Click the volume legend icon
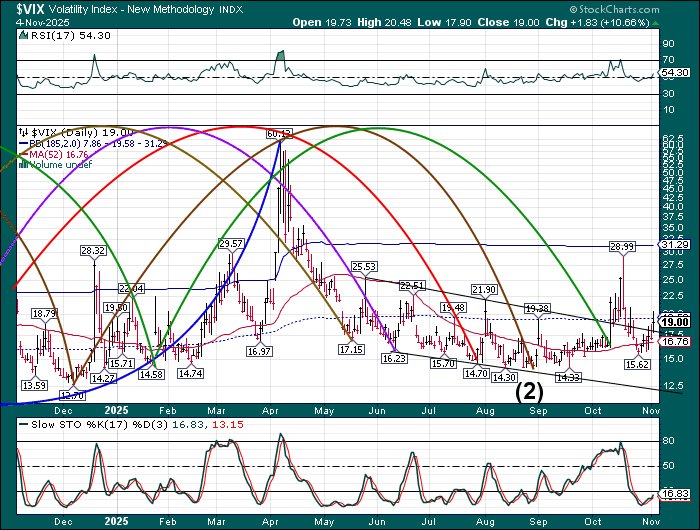The height and width of the screenshot is (530, 700). coord(24,164)
